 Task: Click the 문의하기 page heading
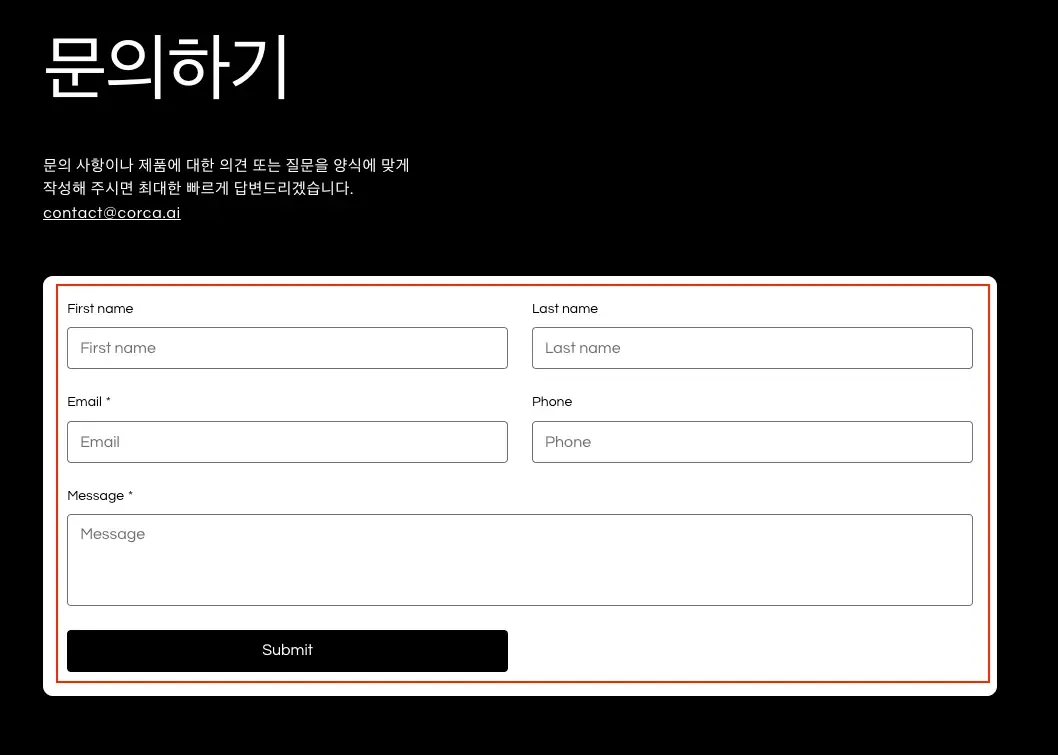click(x=167, y=67)
